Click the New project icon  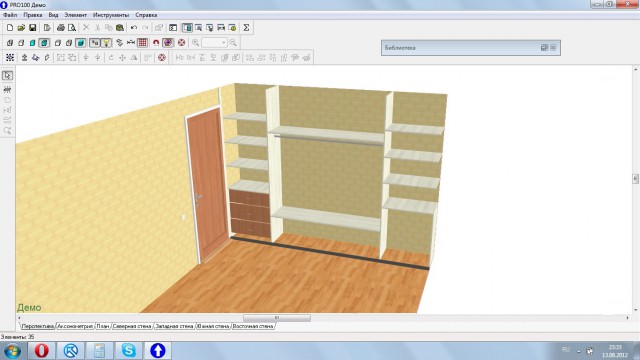pyautogui.click(x=10, y=28)
